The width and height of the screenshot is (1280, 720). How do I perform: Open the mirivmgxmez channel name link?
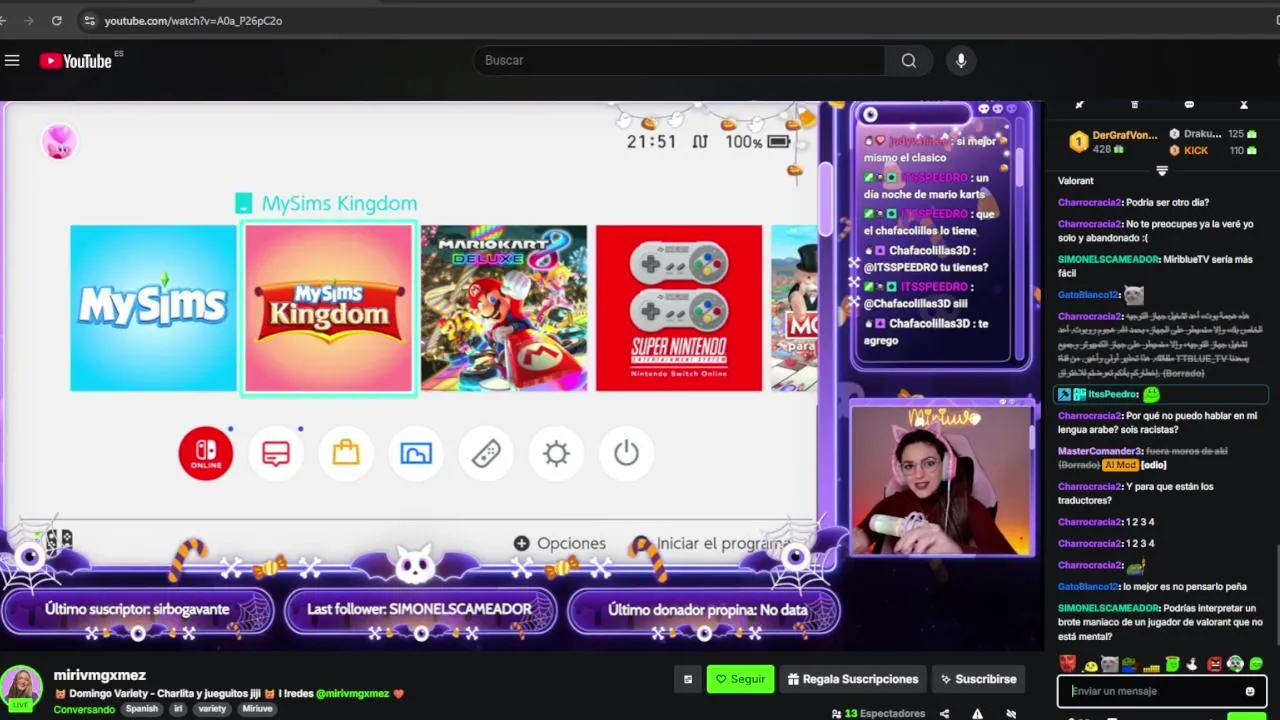coord(100,675)
